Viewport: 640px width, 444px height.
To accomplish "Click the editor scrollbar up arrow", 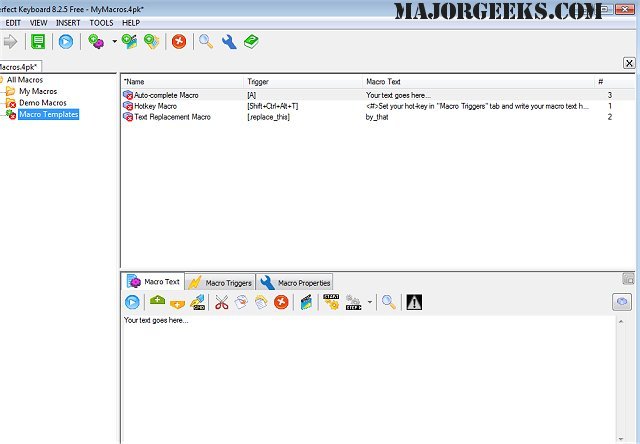I will [621, 322].
